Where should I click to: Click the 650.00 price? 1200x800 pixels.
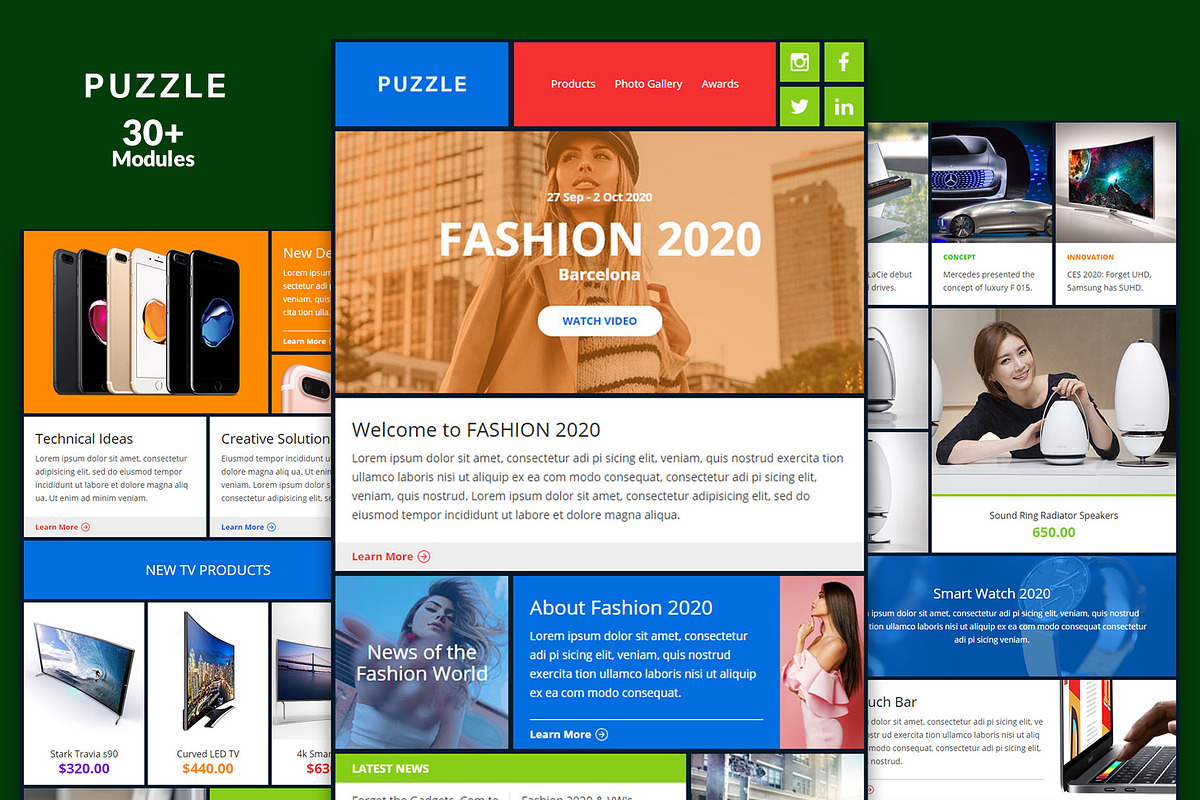click(1054, 532)
